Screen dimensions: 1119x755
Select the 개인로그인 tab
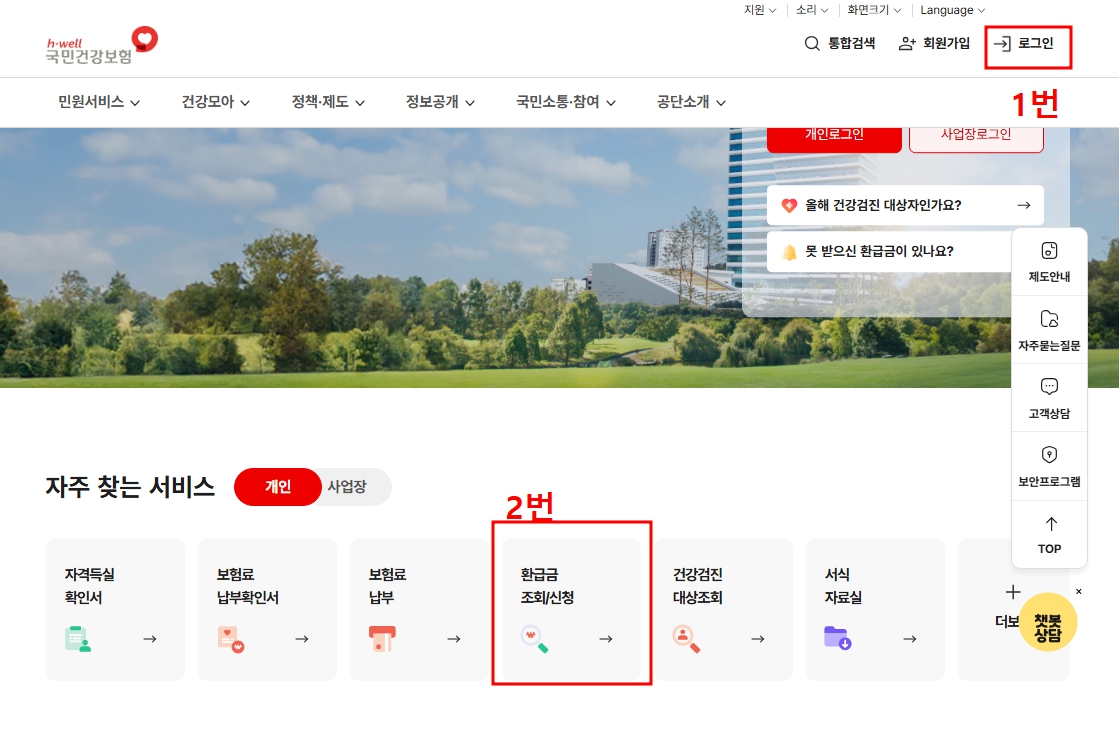(834, 138)
